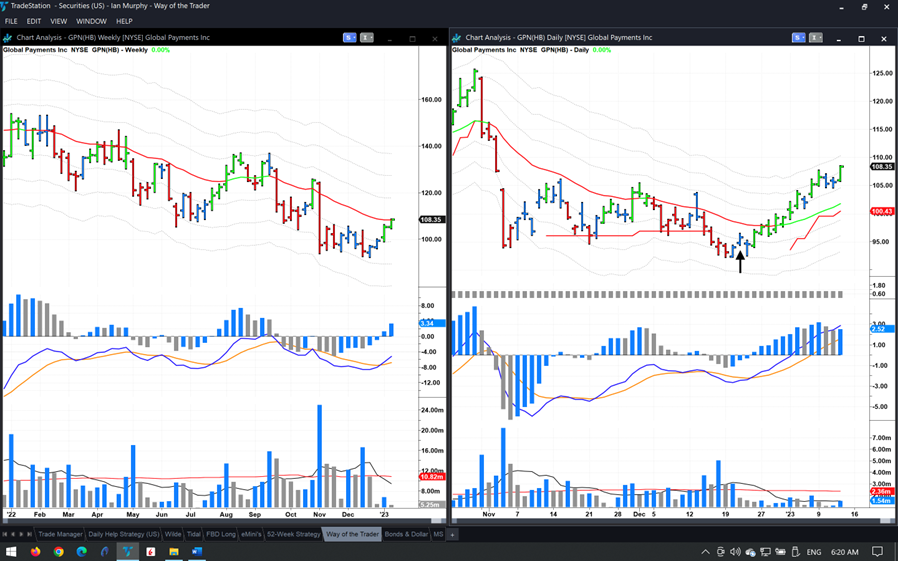Switch to the Tidal workspace tab
898x561 pixels.
[x=194, y=534]
